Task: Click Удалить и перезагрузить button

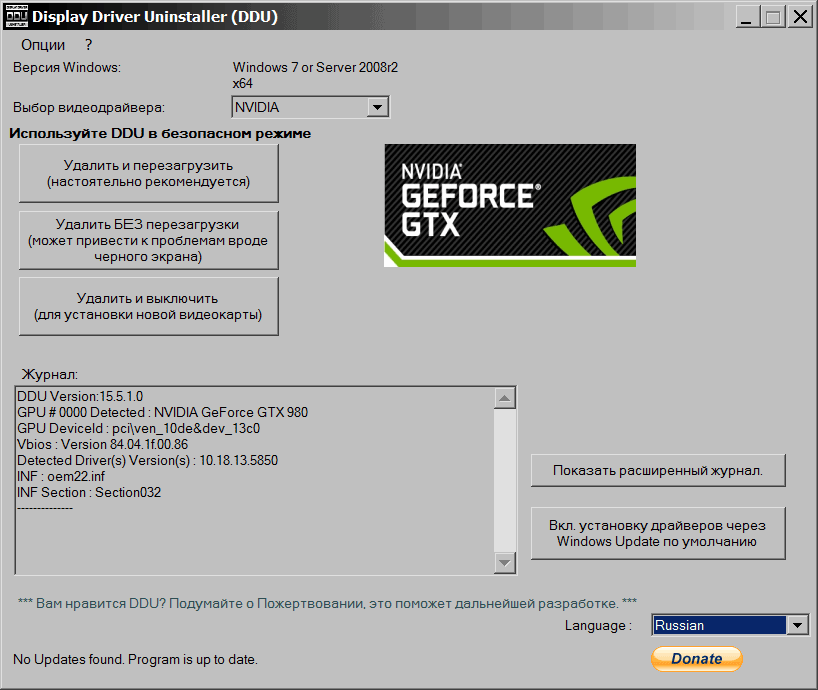Action: (x=148, y=173)
